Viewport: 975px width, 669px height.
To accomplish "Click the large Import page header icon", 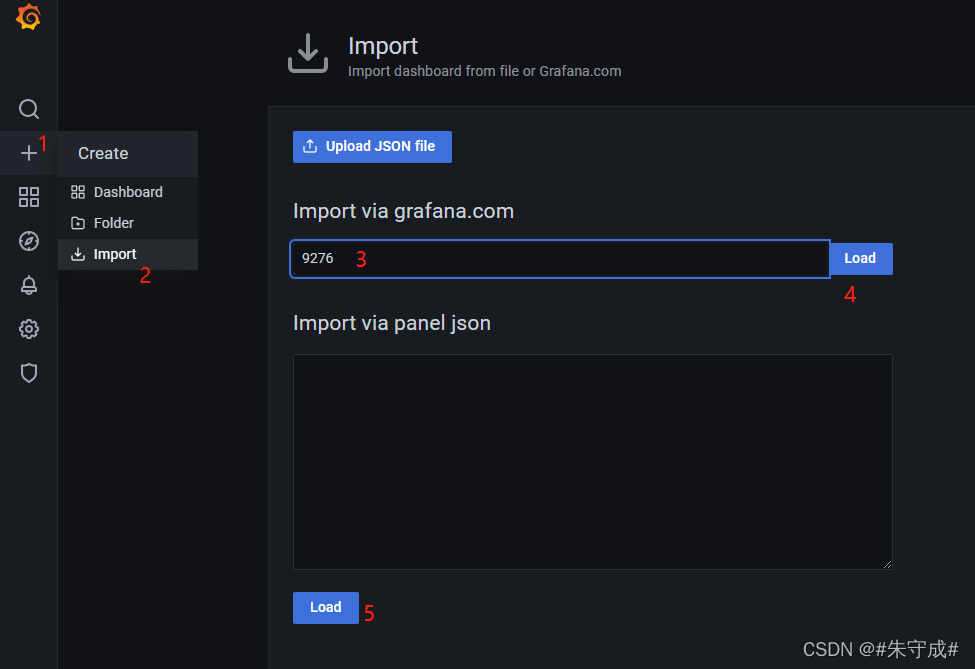I will pyautogui.click(x=308, y=53).
